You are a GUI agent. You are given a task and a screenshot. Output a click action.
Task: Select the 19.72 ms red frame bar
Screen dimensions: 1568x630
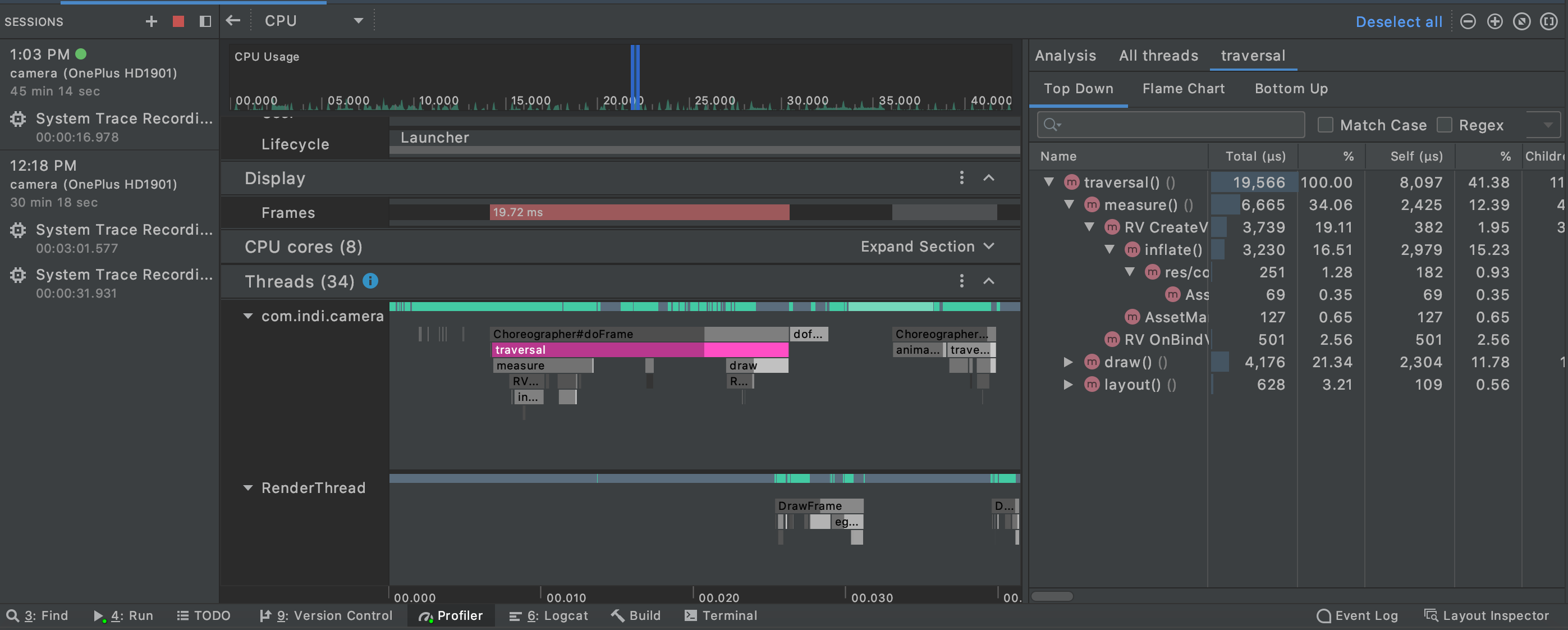[639, 212]
